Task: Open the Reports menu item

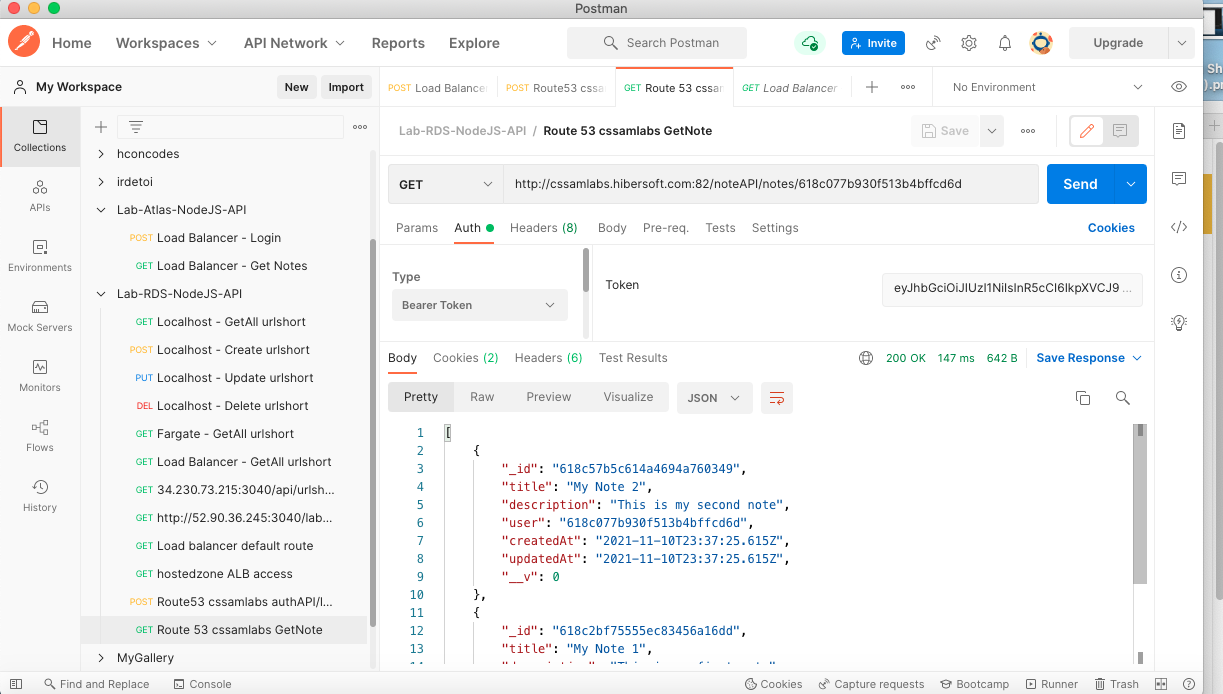Action: point(398,43)
